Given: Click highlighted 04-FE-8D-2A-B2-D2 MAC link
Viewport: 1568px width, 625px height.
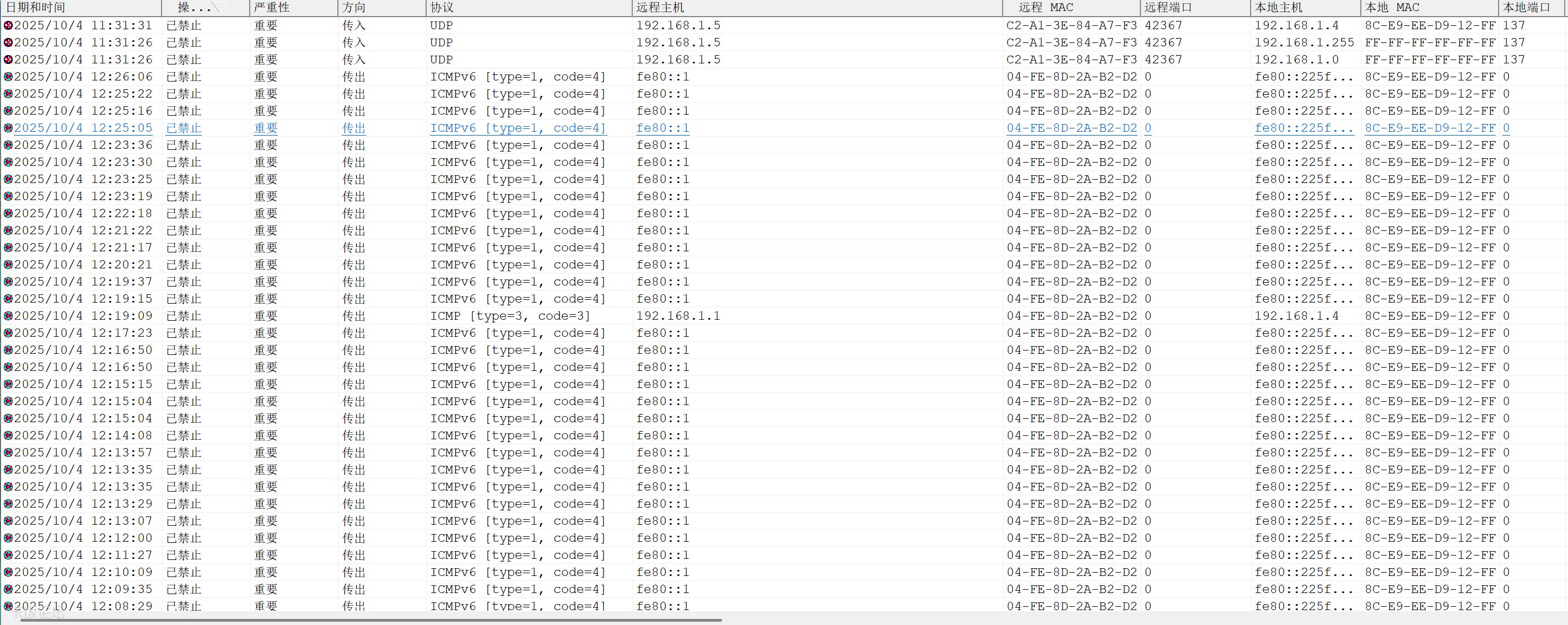Looking at the screenshot, I should coord(1071,128).
